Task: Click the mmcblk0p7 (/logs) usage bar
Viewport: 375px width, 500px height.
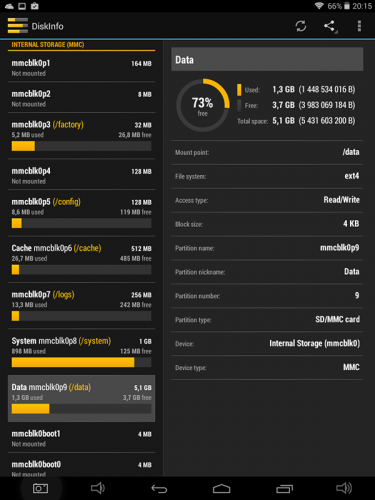Action: pyautogui.click(x=81, y=316)
